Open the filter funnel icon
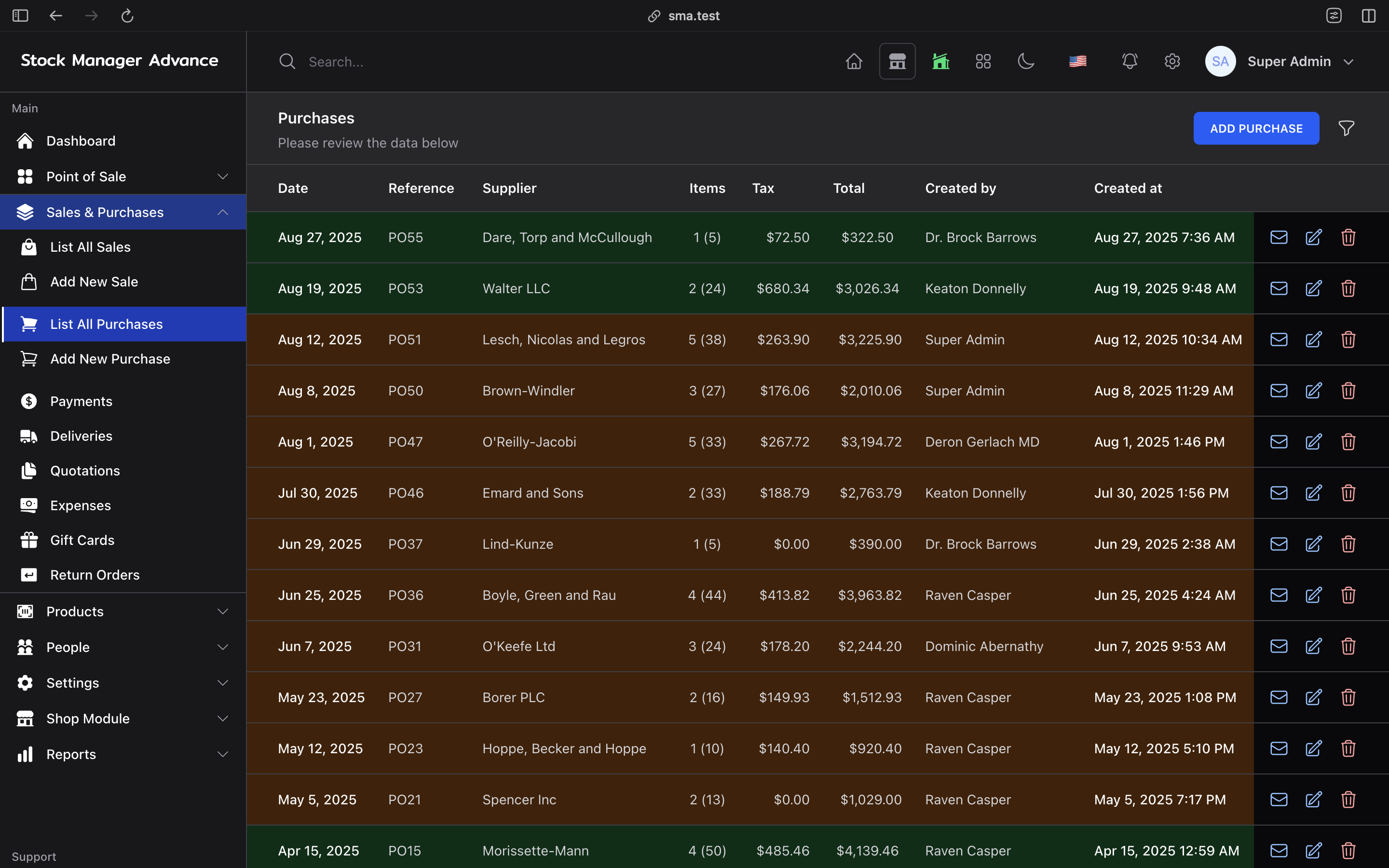 tap(1346, 128)
